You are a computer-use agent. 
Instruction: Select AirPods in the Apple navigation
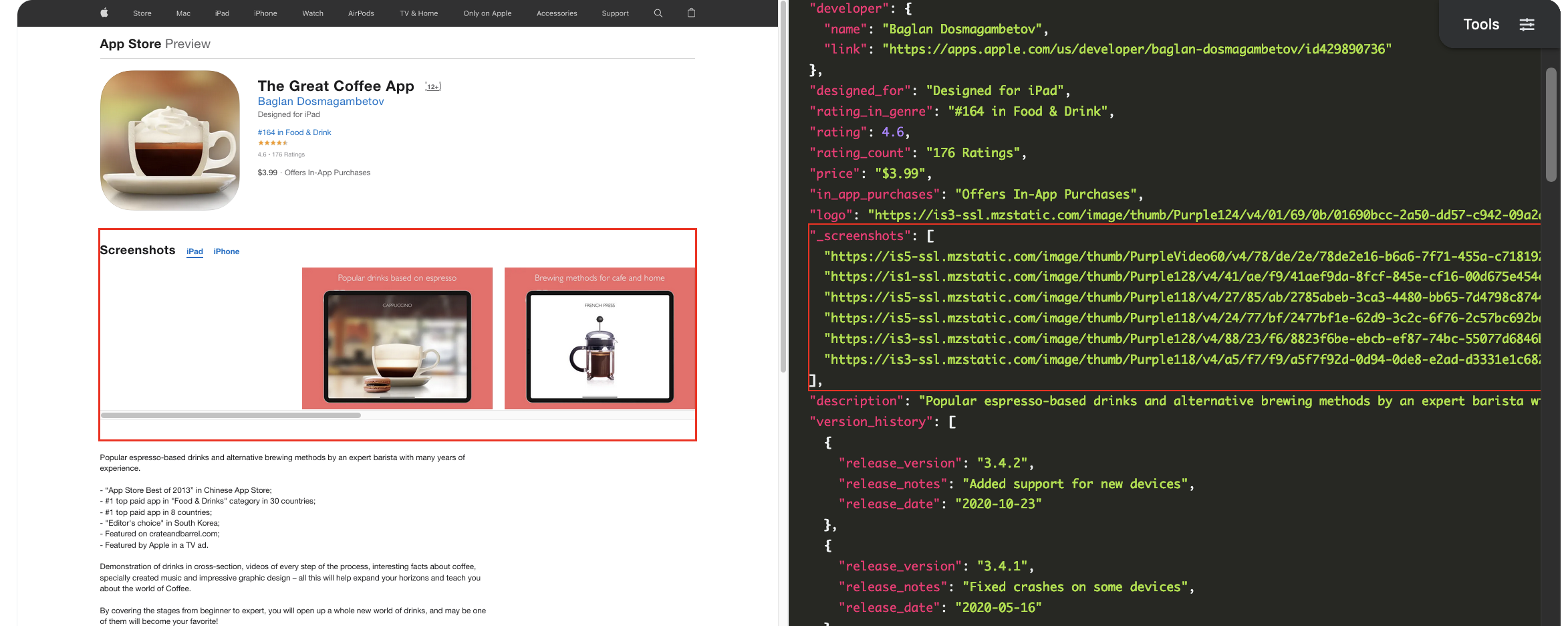click(360, 13)
